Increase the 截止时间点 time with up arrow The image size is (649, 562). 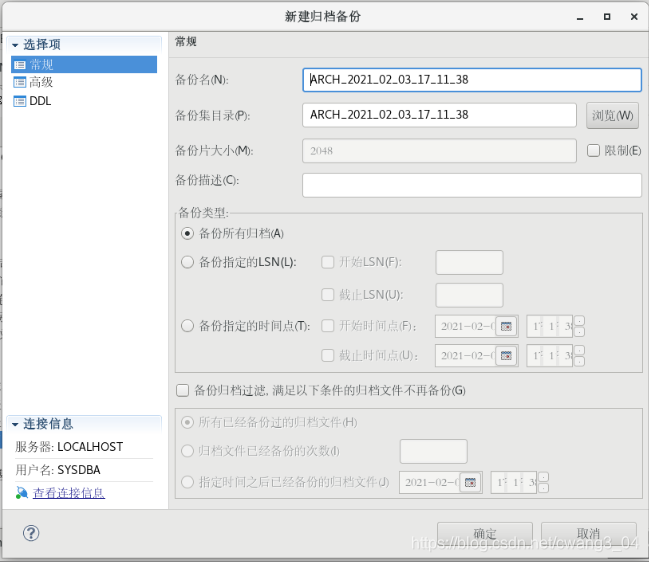tap(579, 350)
